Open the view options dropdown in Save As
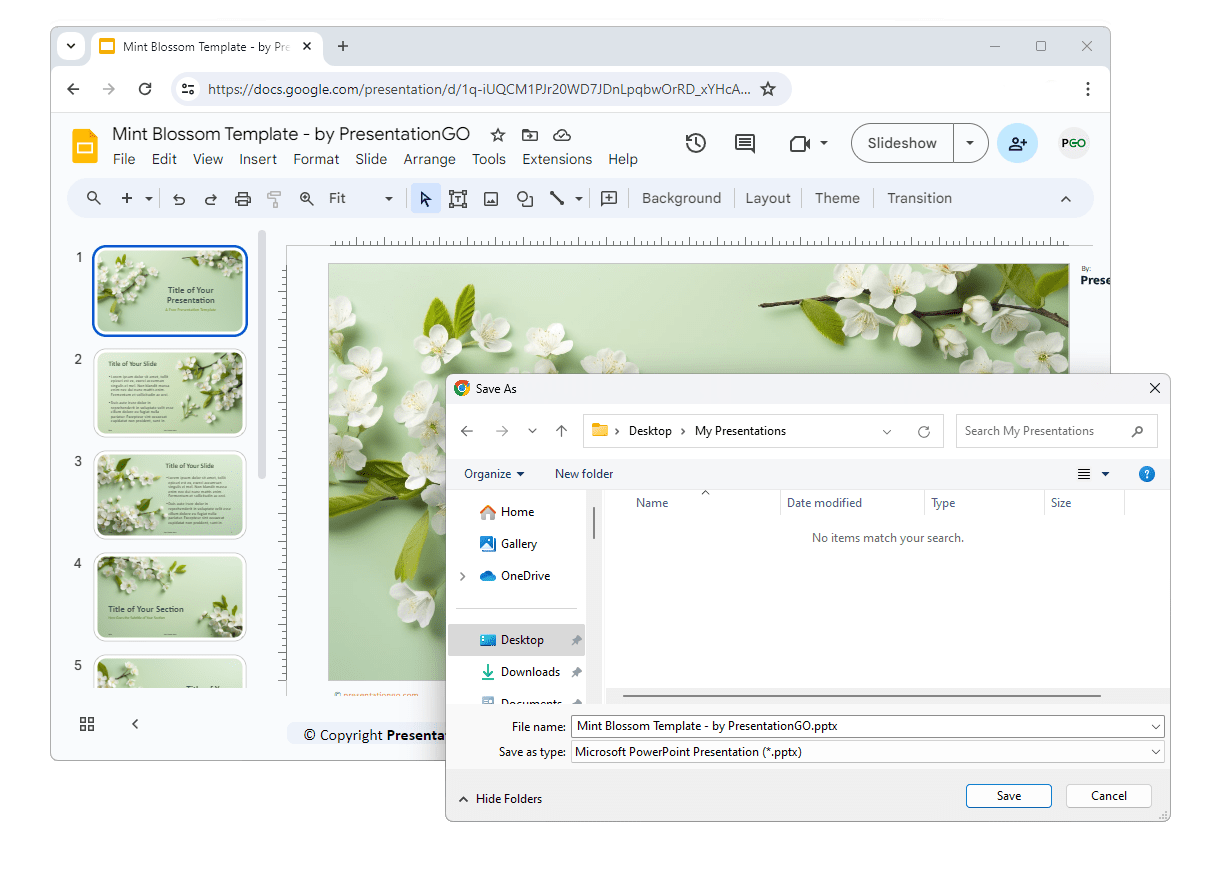 pyautogui.click(x=1105, y=474)
